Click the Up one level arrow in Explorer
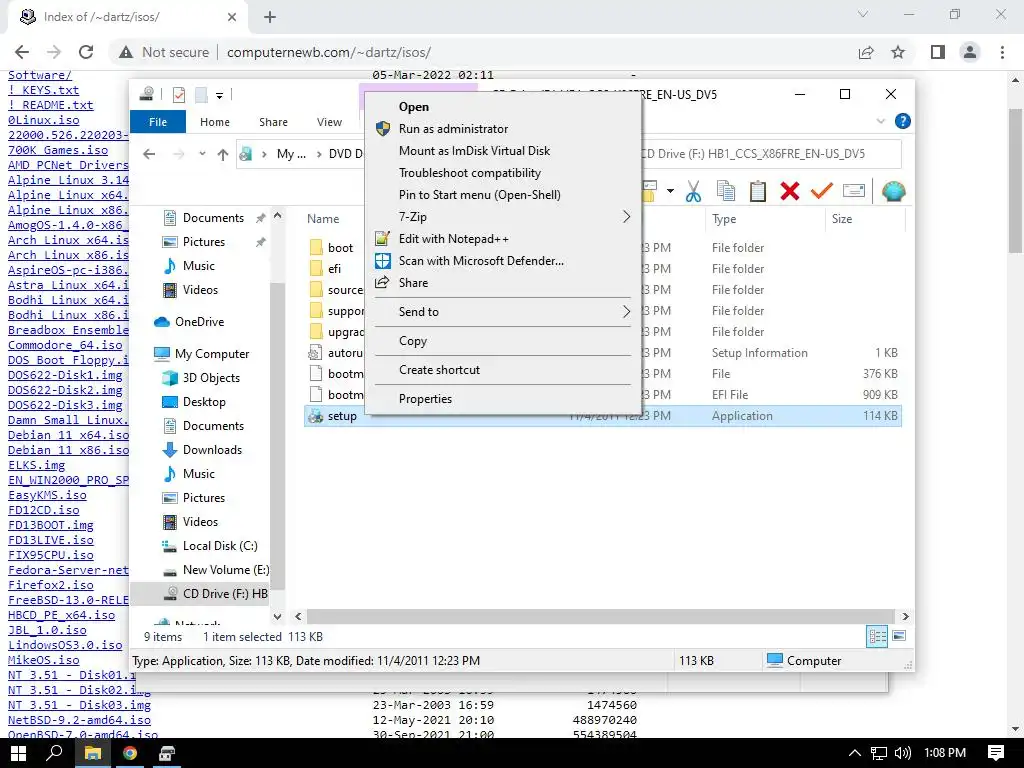This screenshot has height=768, width=1024. point(223,154)
